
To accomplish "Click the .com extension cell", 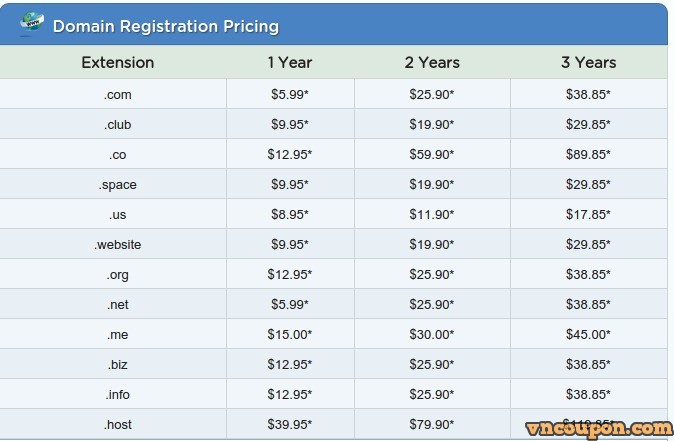I will pyautogui.click(x=117, y=95).
